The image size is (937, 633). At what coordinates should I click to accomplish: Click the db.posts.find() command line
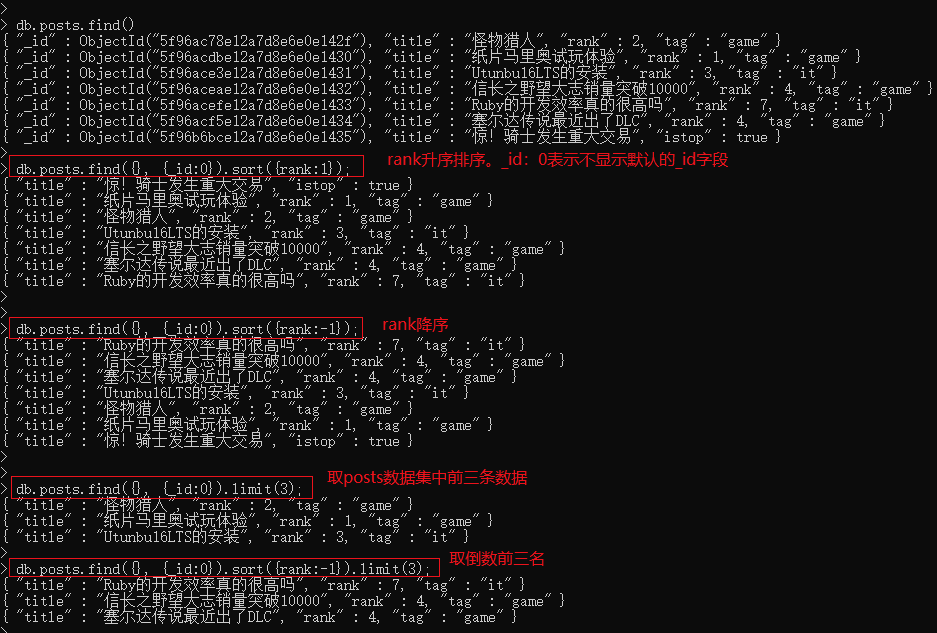[75, 25]
